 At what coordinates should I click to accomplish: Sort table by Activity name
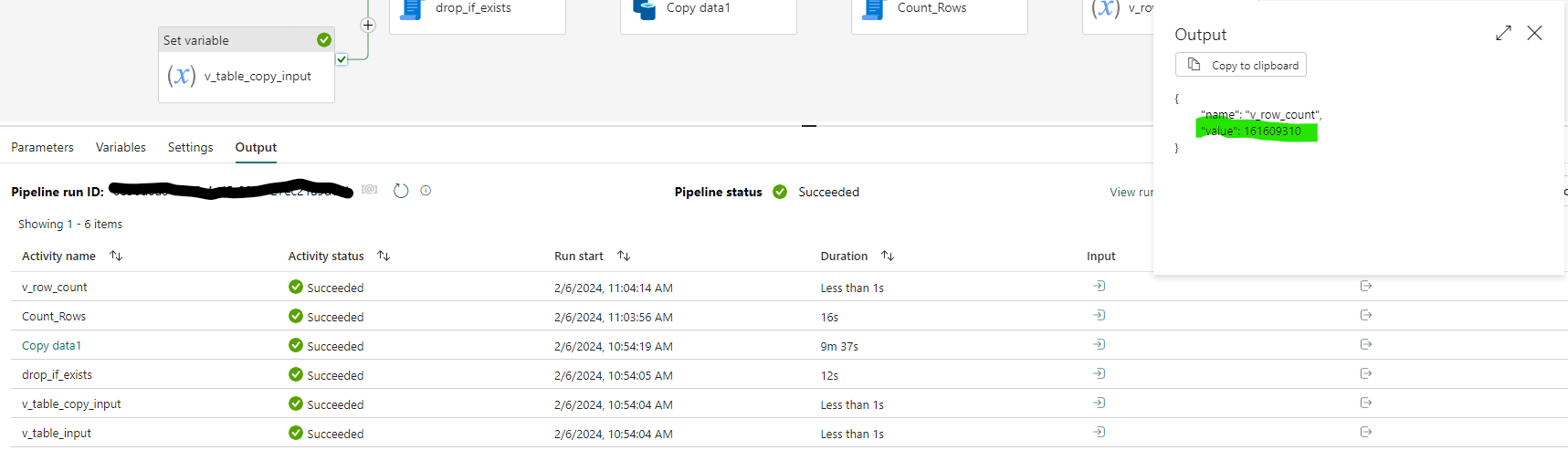tap(116, 257)
